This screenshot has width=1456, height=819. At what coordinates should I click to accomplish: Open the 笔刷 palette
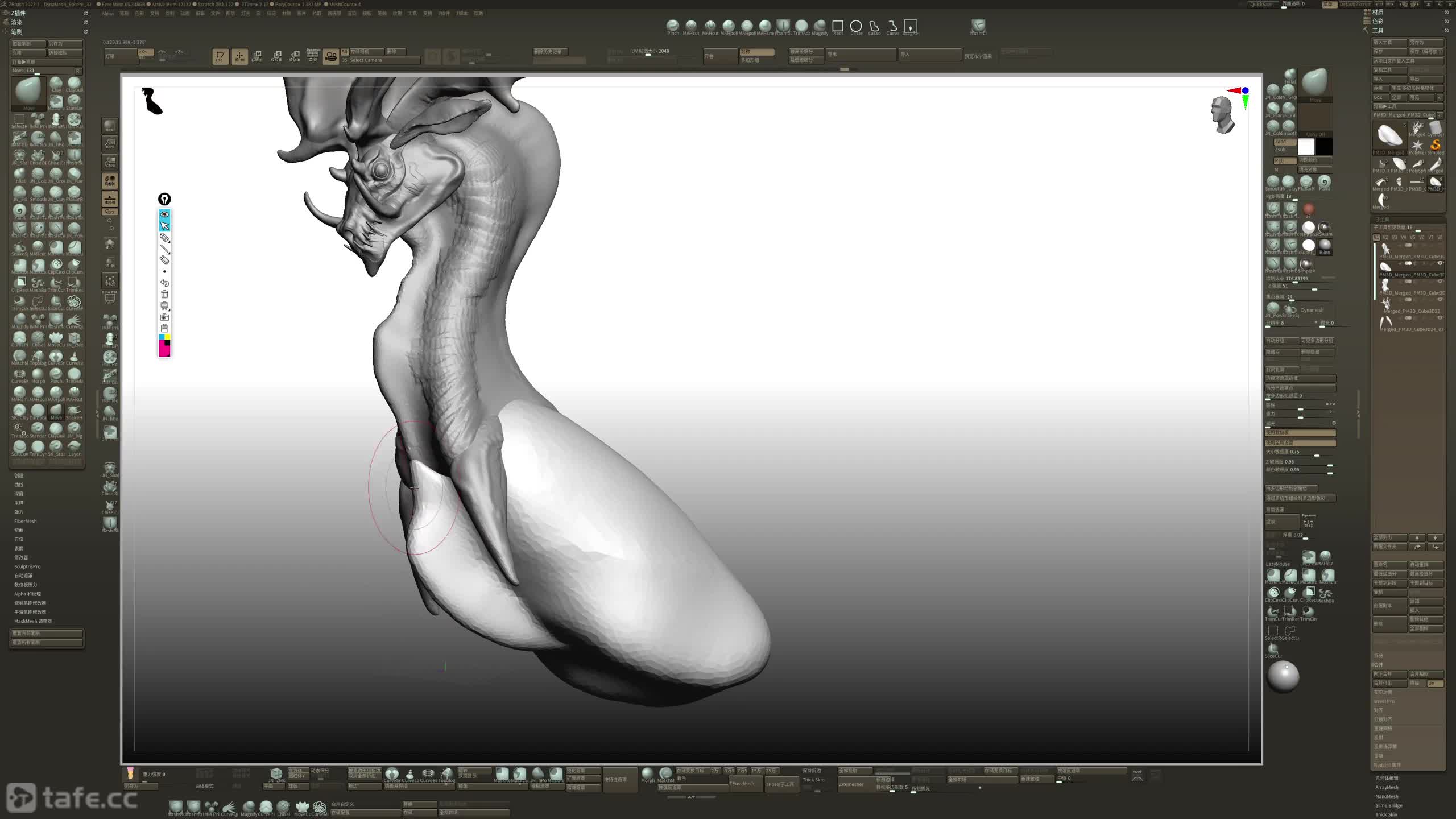[16, 32]
